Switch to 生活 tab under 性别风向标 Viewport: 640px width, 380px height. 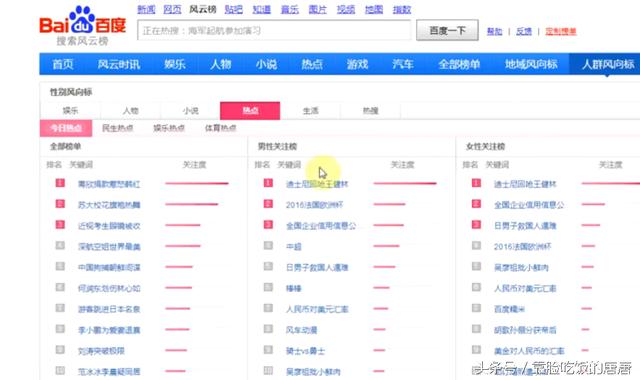[310, 111]
